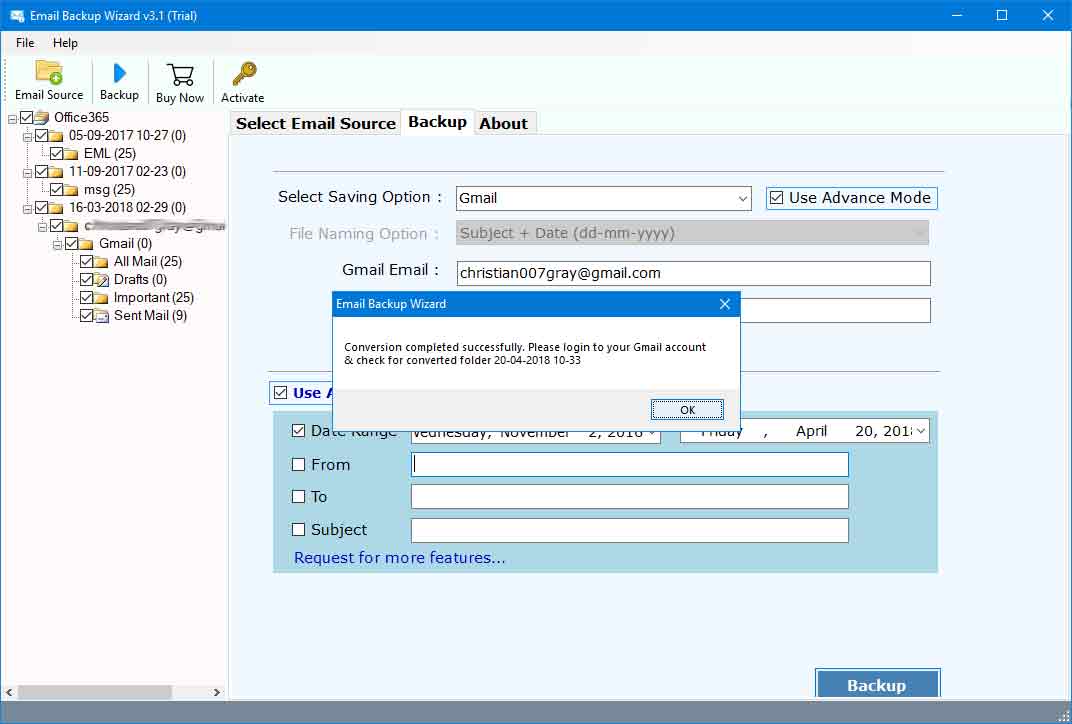
Task: Uncheck the Sent Mail (9) checkbox
Action: tap(86, 315)
